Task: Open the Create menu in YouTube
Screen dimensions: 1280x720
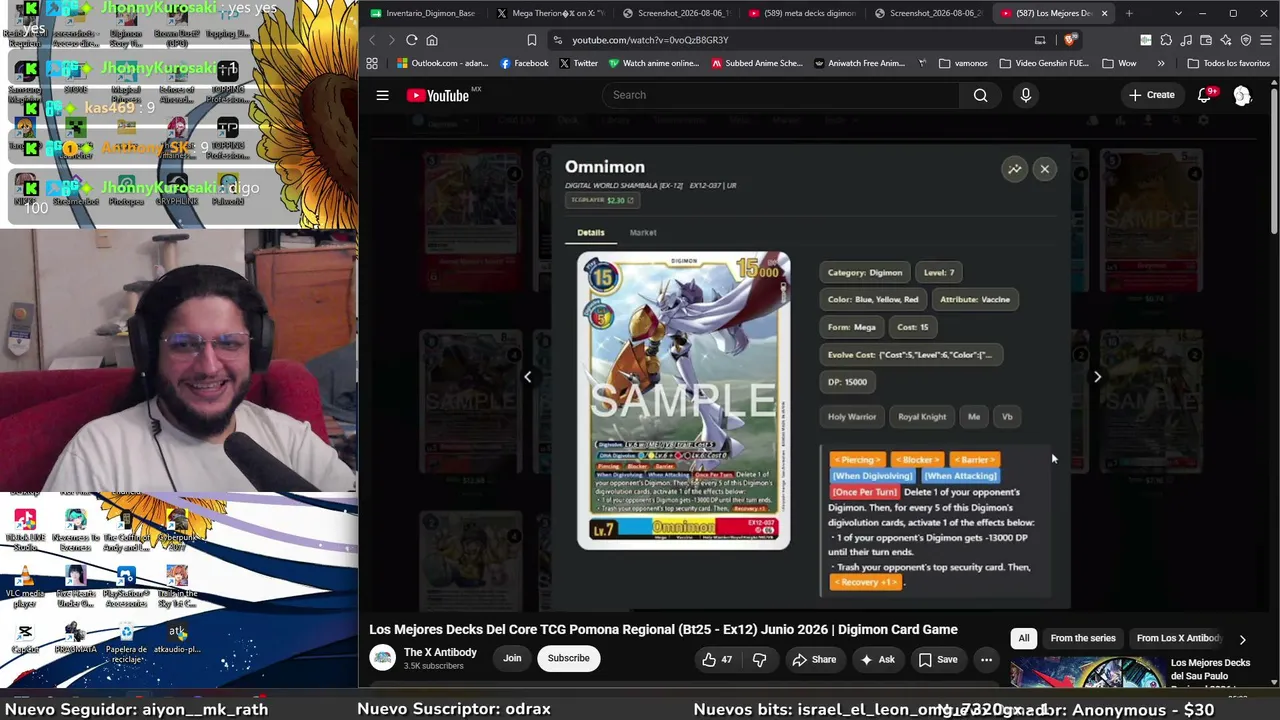Action: 1152,95
